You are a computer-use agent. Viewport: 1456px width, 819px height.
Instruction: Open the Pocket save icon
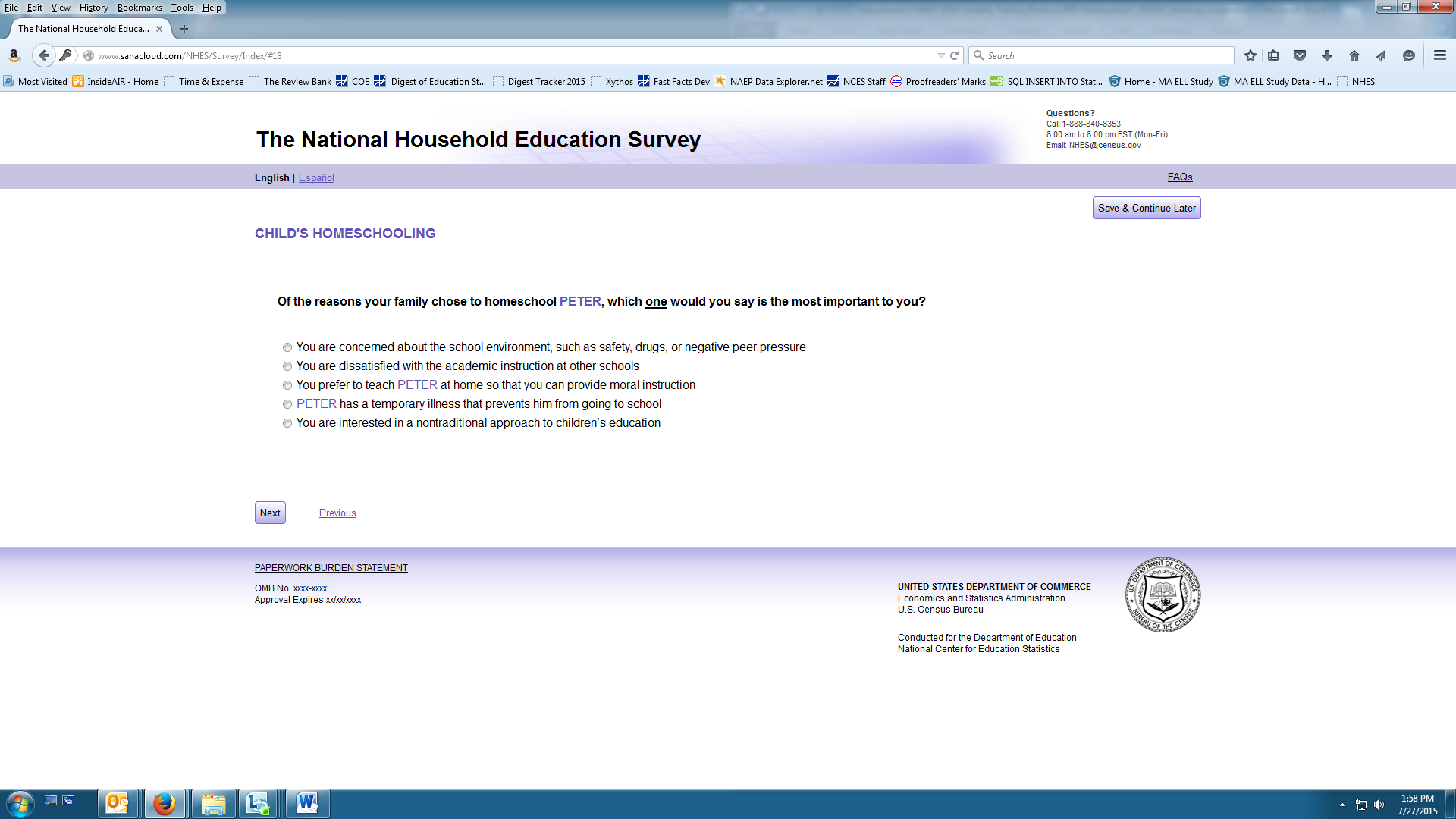click(x=1300, y=55)
